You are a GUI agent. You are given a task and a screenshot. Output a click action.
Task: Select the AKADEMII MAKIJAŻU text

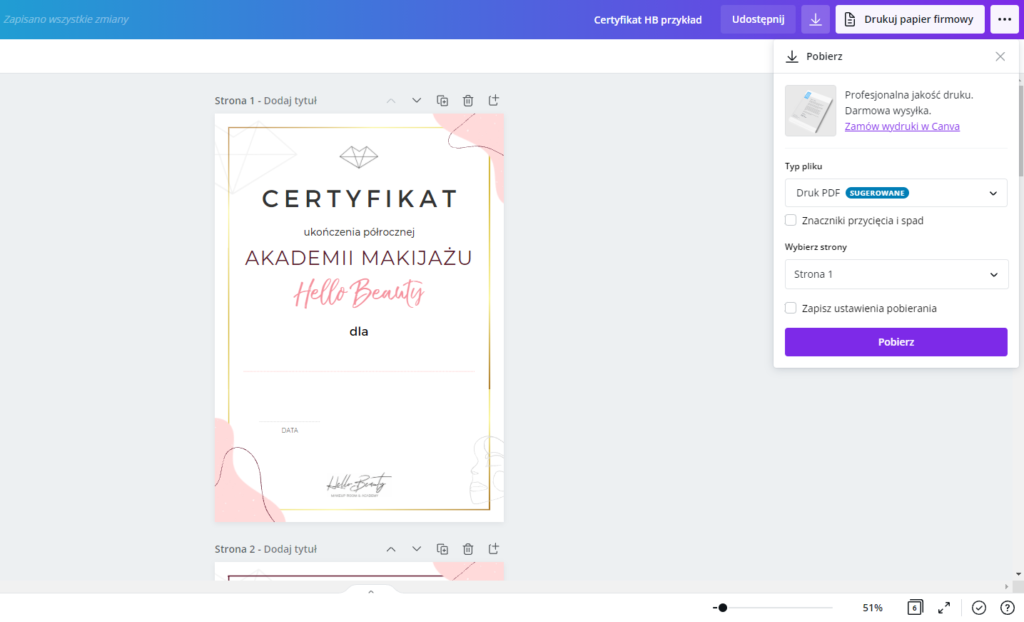pos(359,258)
